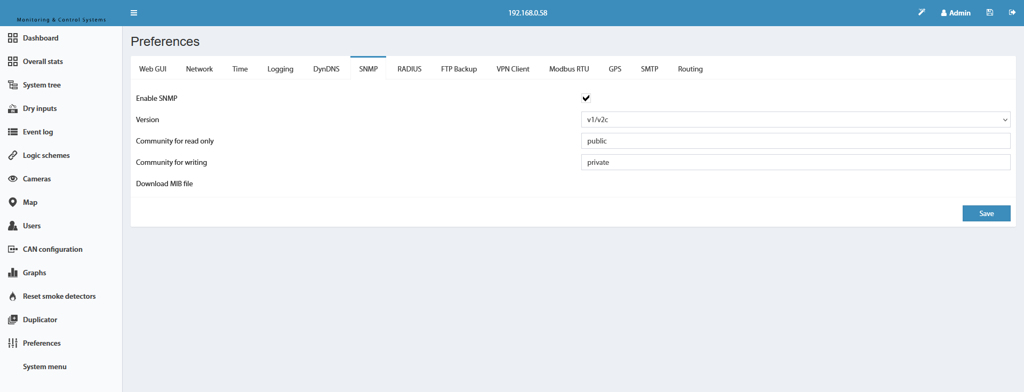Uncheck the Enable SNMP checkbox

tap(586, 99)
